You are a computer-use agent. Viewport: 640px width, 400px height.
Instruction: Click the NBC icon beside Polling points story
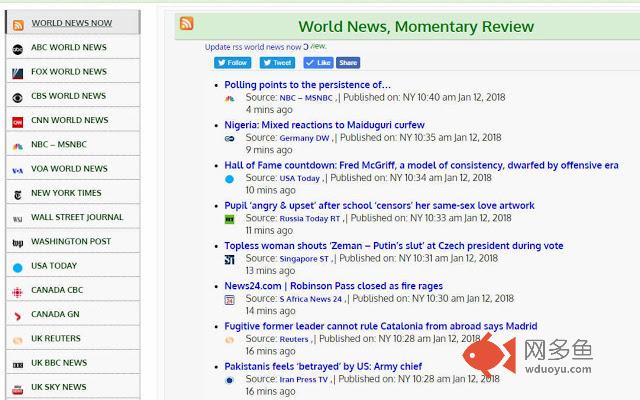[230, 98]
